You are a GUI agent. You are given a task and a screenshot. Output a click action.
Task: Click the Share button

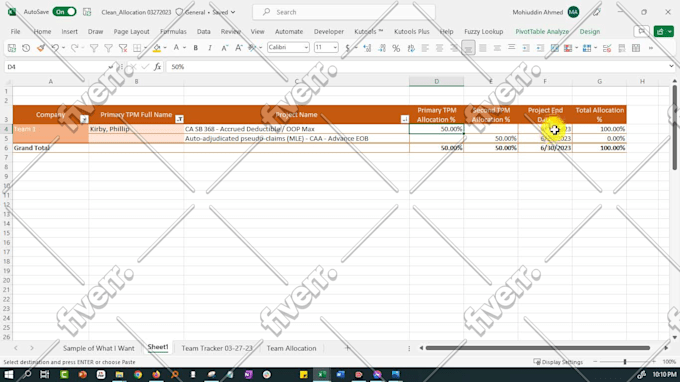click(x=664, y=32)
